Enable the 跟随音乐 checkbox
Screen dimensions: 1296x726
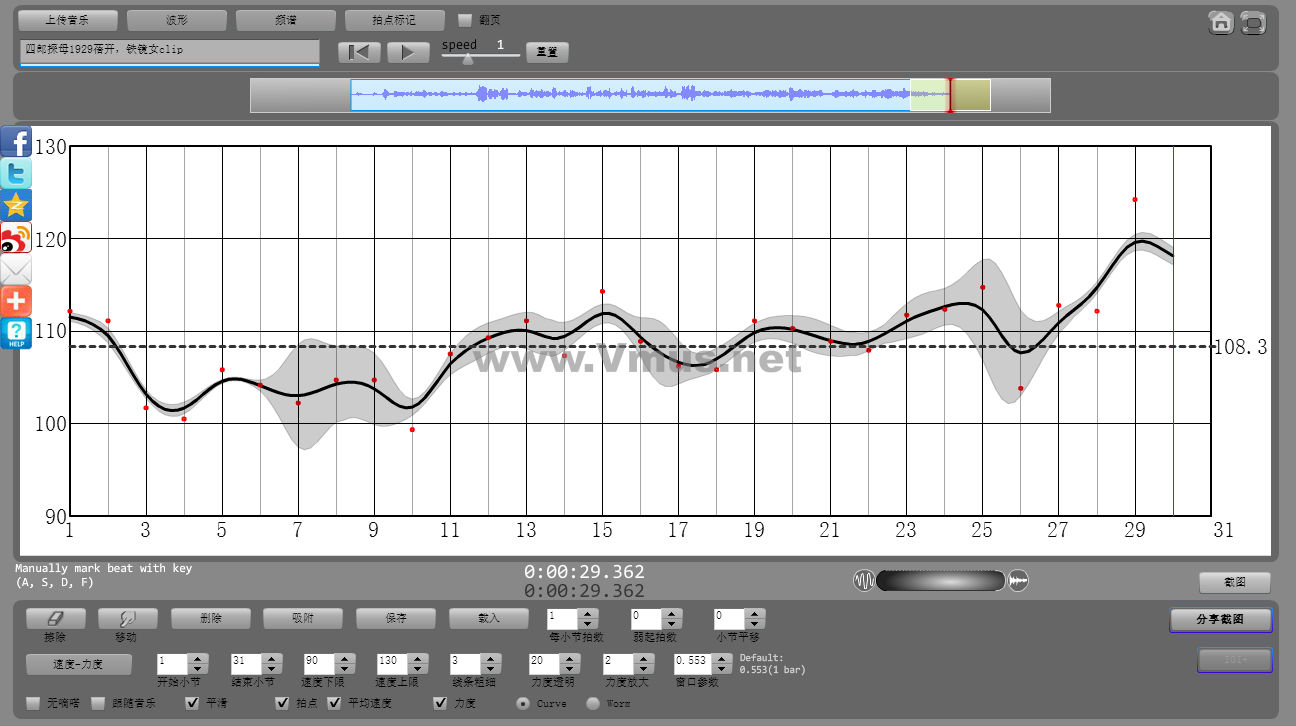point(98,703)
